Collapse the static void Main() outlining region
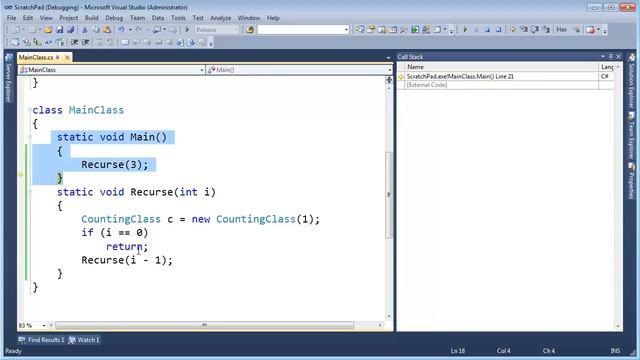The height and width of the screenshot is (360, 640). 29,137
